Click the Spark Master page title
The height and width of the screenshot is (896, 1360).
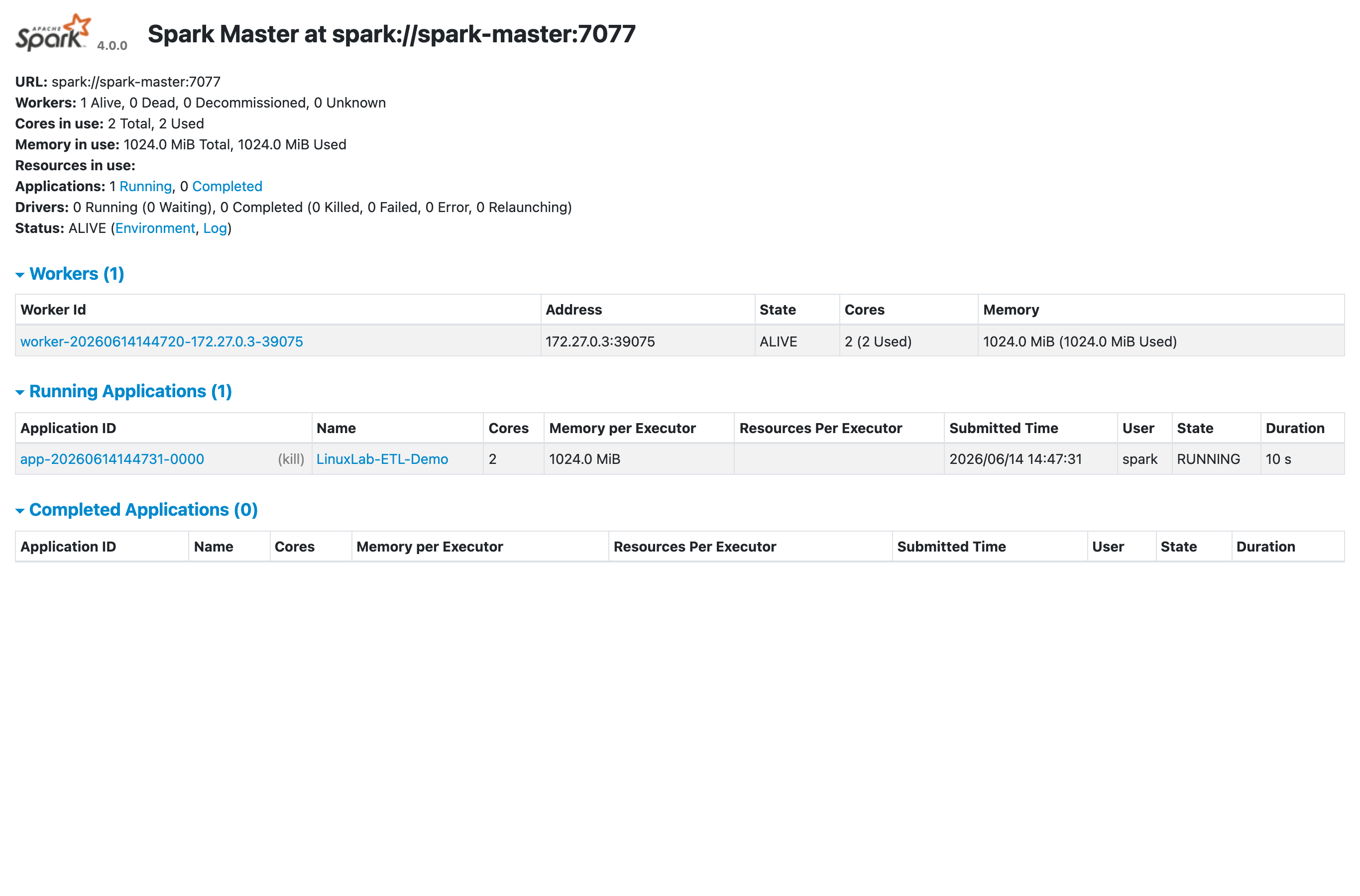click(391, 34)
